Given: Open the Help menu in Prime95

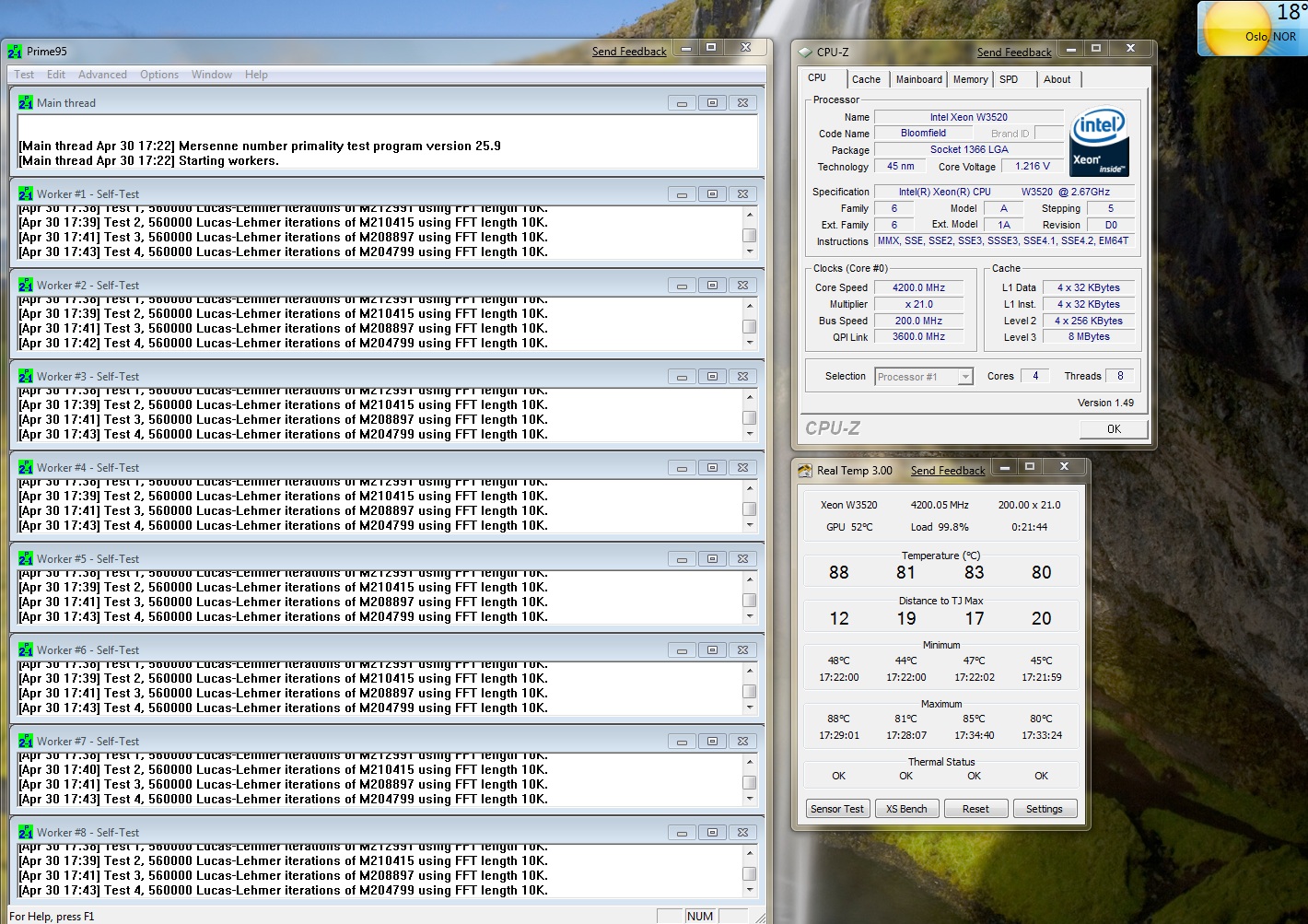Looking at the screenshot, I should tap(256, 75).
